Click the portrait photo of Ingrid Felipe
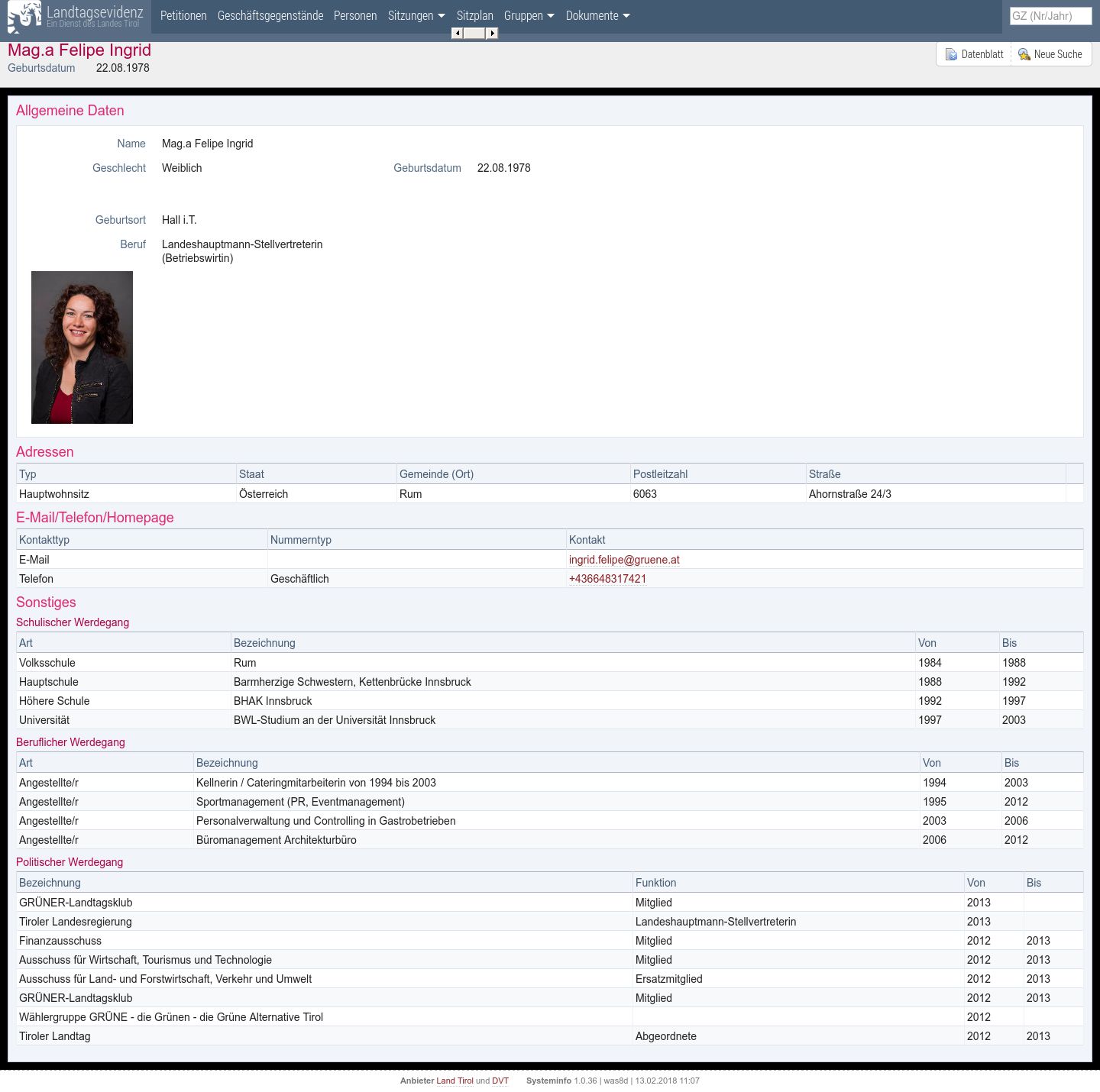Image resolution: width=1100 pixels, height=1092 pixels. [82, 347]
